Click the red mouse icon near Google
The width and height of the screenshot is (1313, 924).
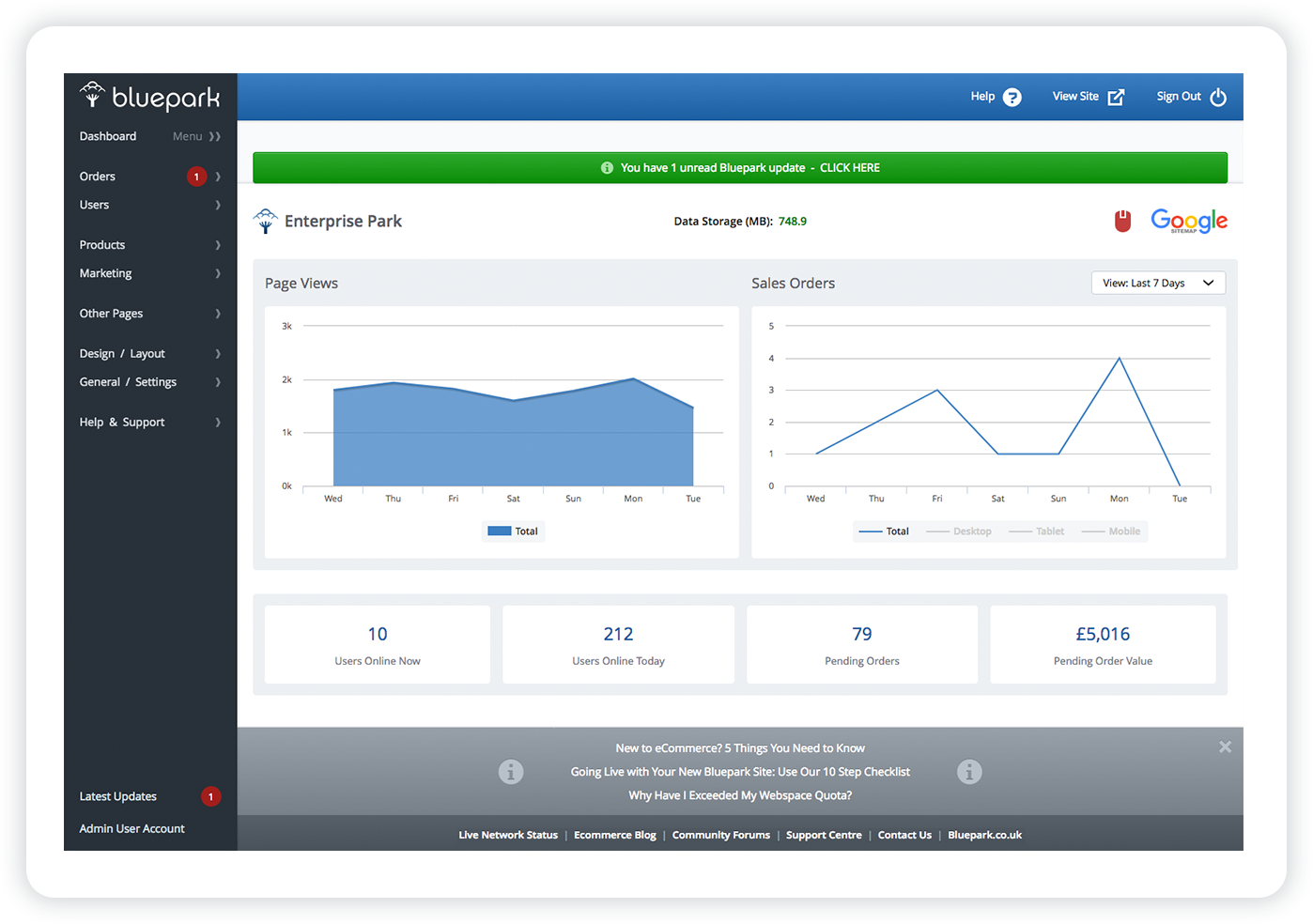tap(1122, 221)
